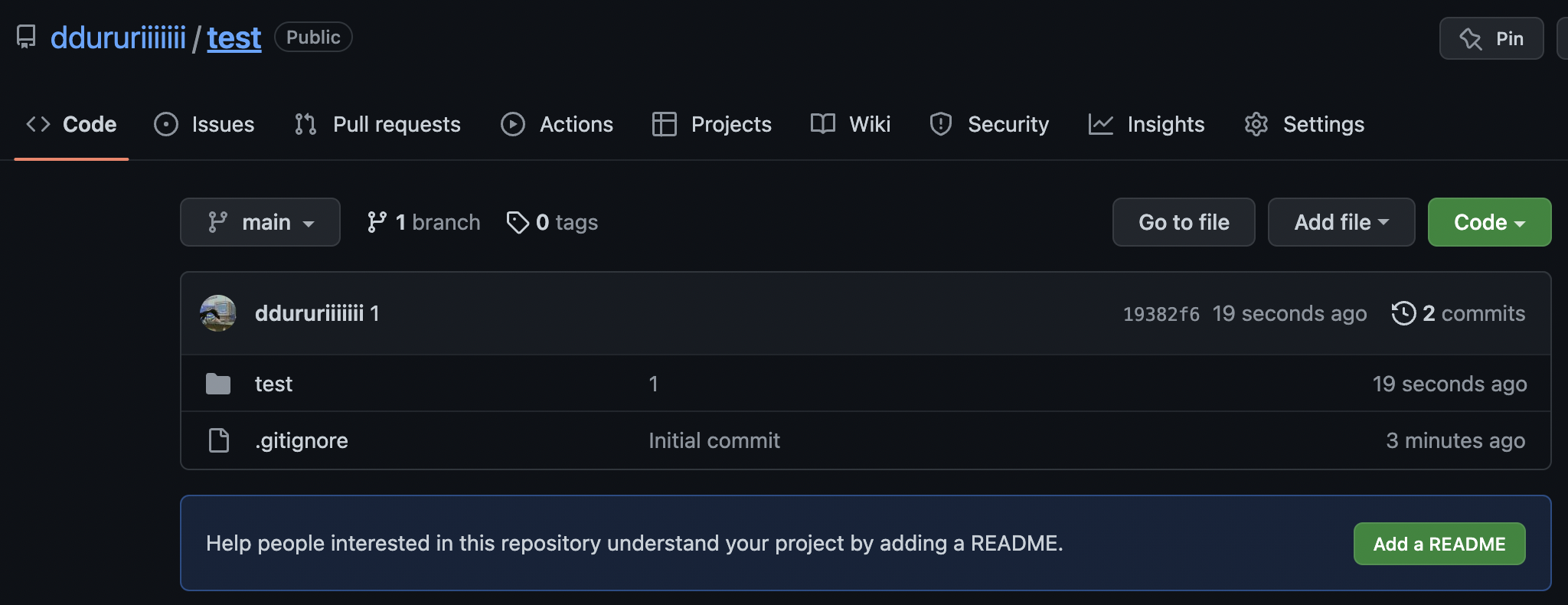View the 2 commits history link
This screenshot has height=605, width=1568.
tap(1459, 313)
